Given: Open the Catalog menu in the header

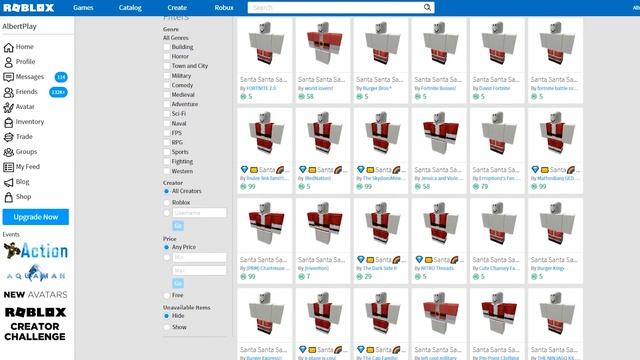Looking at the screenshot, I should point(130,8).
